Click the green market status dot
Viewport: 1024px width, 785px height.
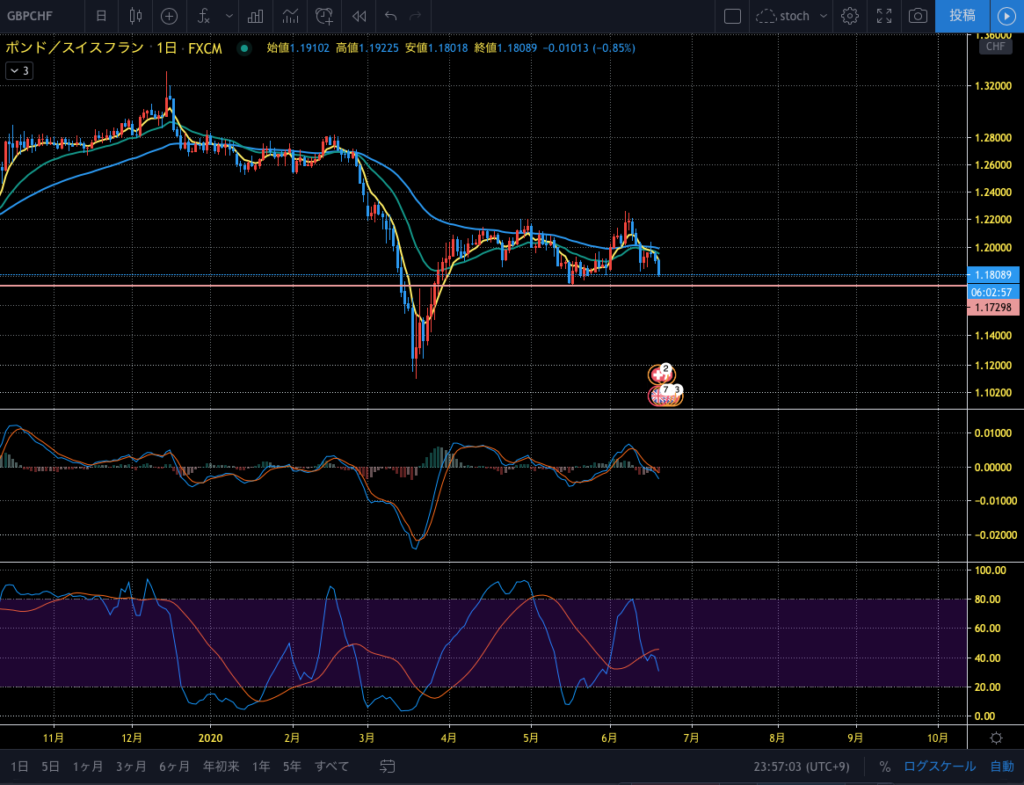pyautogui.click(x=244, y=48)
